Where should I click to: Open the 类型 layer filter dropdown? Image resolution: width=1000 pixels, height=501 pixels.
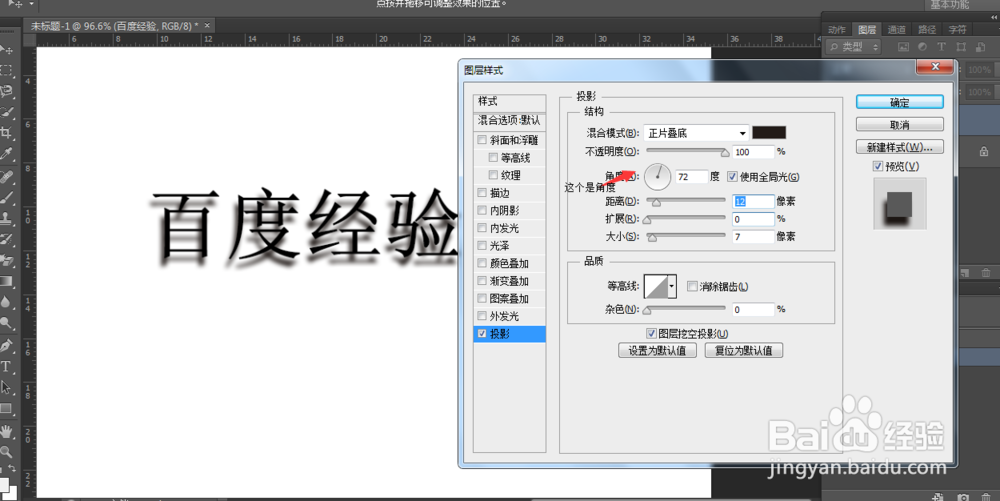click(x=853, y=47)
